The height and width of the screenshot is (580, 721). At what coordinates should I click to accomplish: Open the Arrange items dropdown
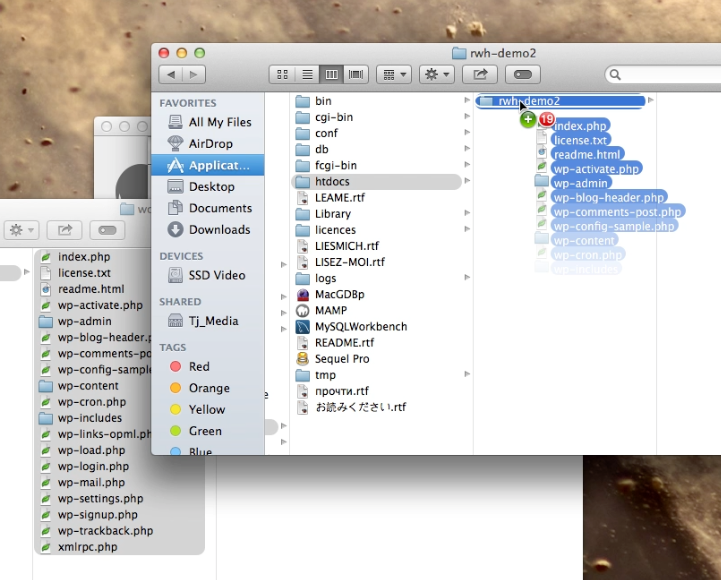tap(397, 74)
